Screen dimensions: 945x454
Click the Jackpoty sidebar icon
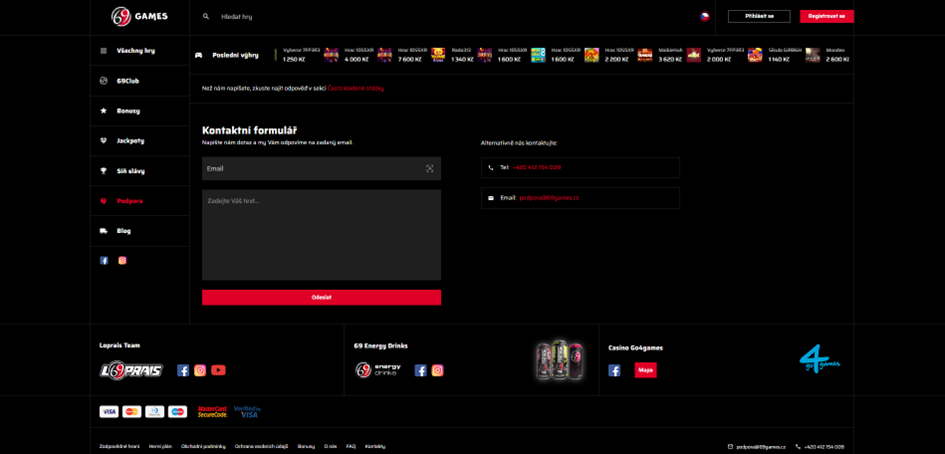pos(104,140)
